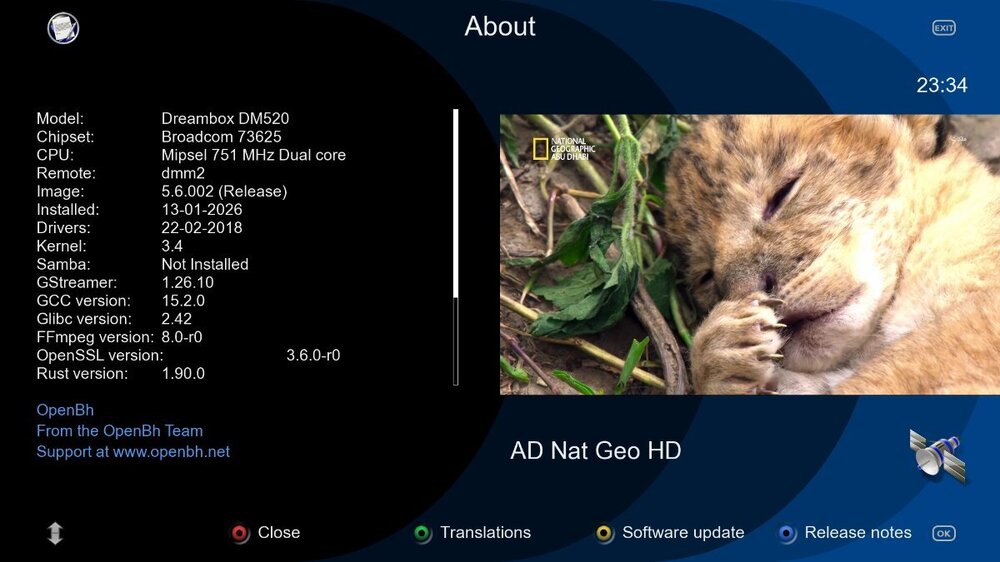Click the AD Nat Geo HD channel name

pyautogui.click(x=596, y=451)
